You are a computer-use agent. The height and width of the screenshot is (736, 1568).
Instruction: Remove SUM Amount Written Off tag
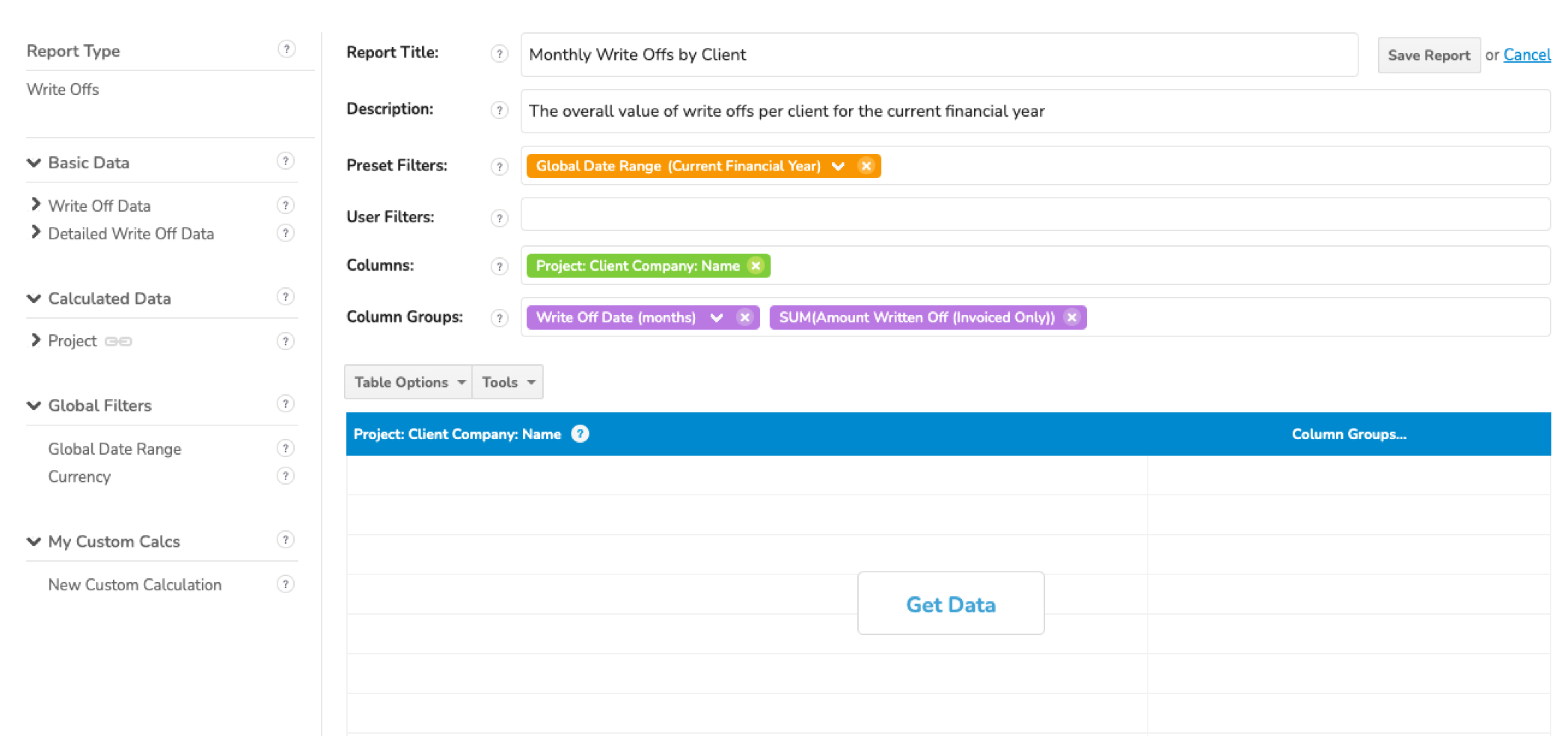click(1072, 317)
